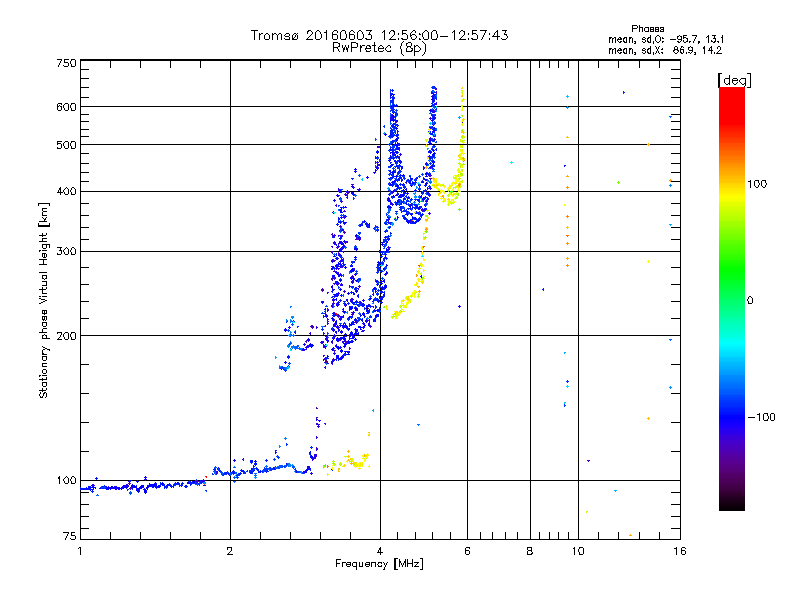Click the phase color bar
The image size is (800, 600).
pyautogui.click(x=732, y=298)
